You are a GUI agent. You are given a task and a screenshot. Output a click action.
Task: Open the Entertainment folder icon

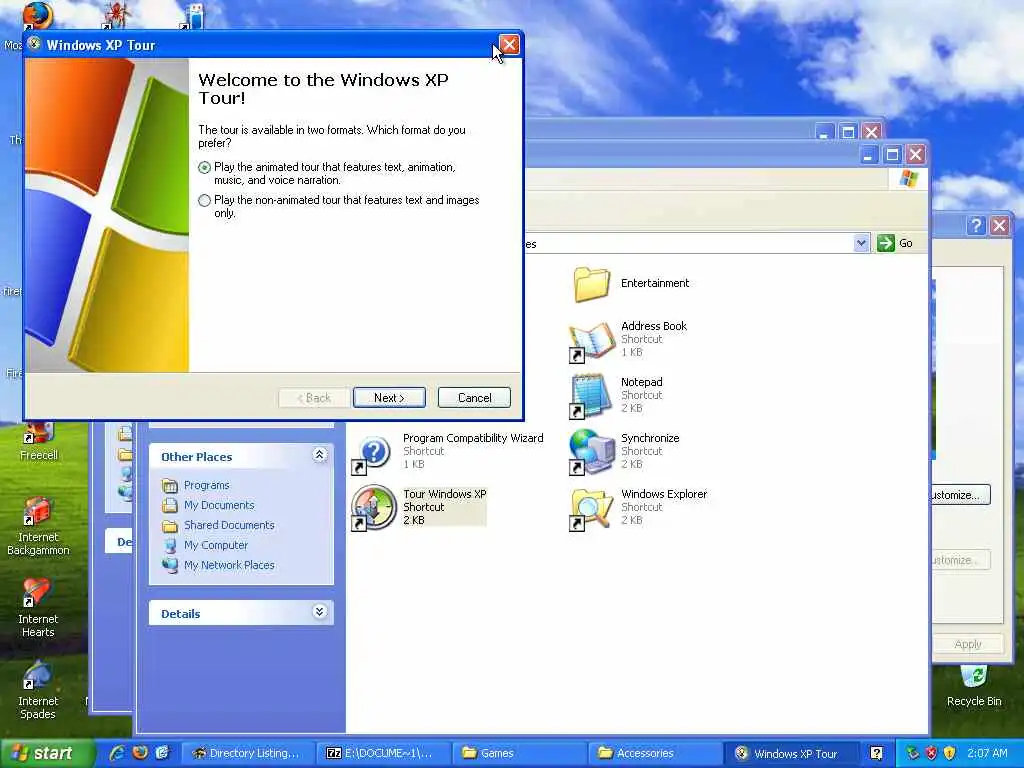pyautogui.click(x=592, y=283)
